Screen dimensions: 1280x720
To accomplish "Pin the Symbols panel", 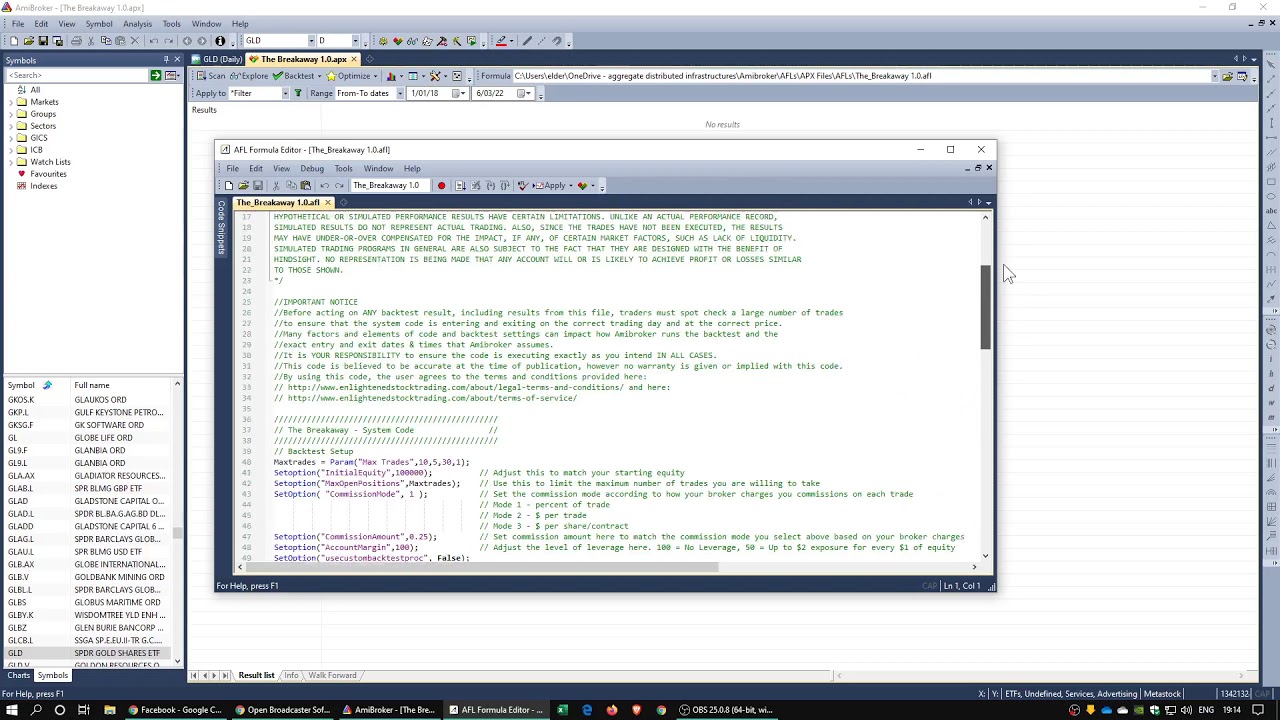I will pyautogui.click(x=166, y=60).
